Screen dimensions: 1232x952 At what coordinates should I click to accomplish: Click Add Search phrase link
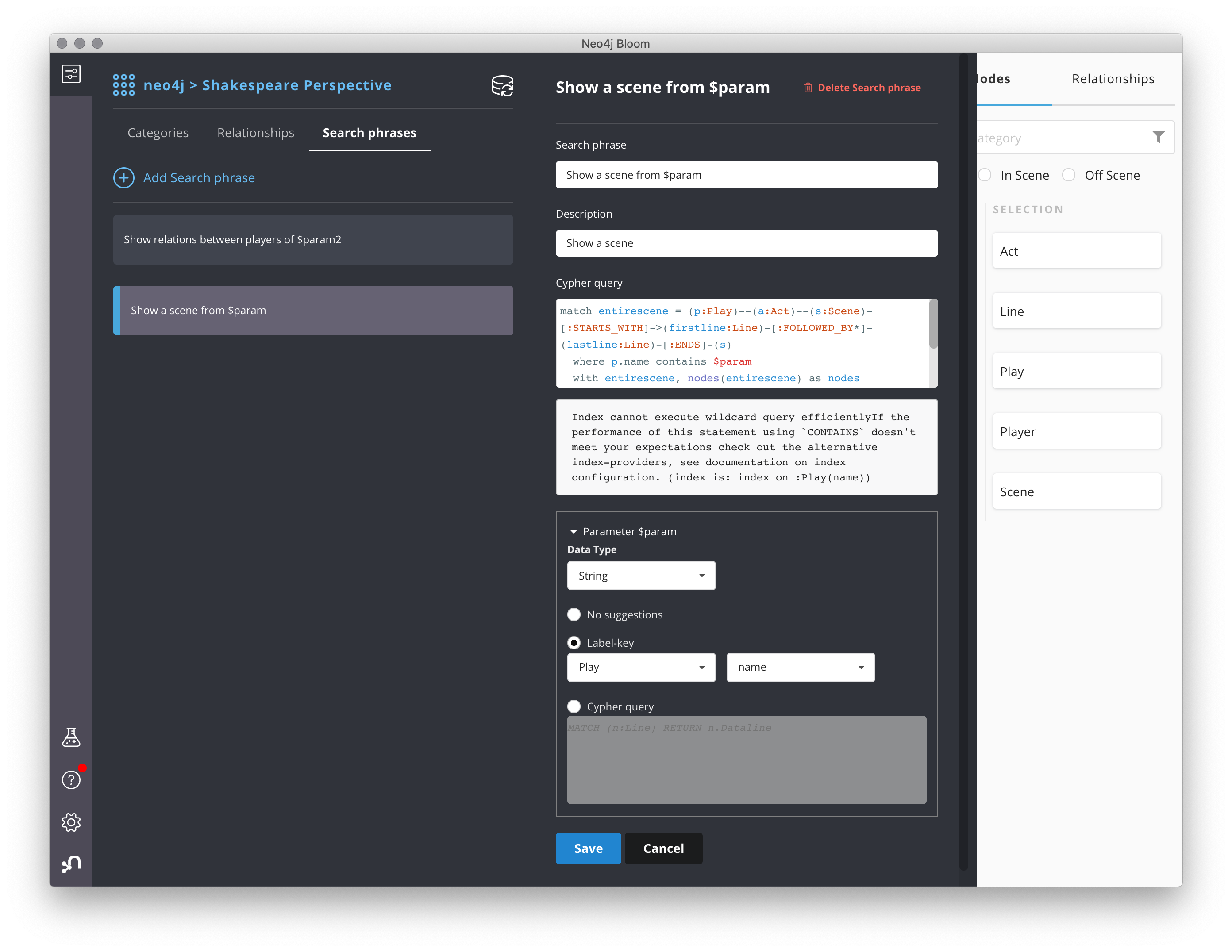click(x=199, y=178)
